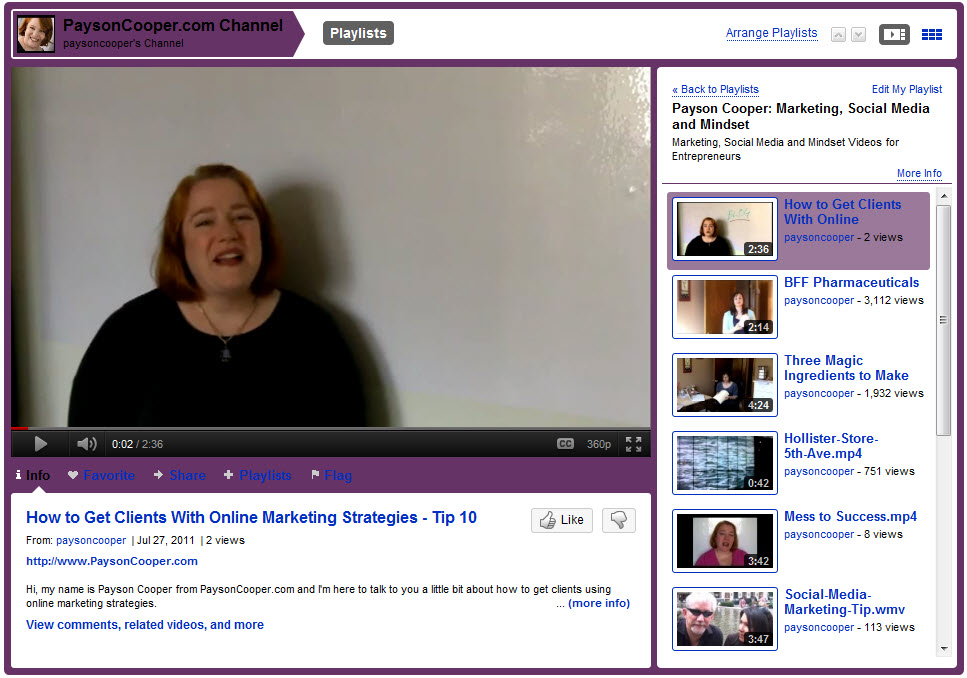Click playlist scrollbar up arrow
The height and width of the screenshot is (678, 967).
[x=944, y=196]
